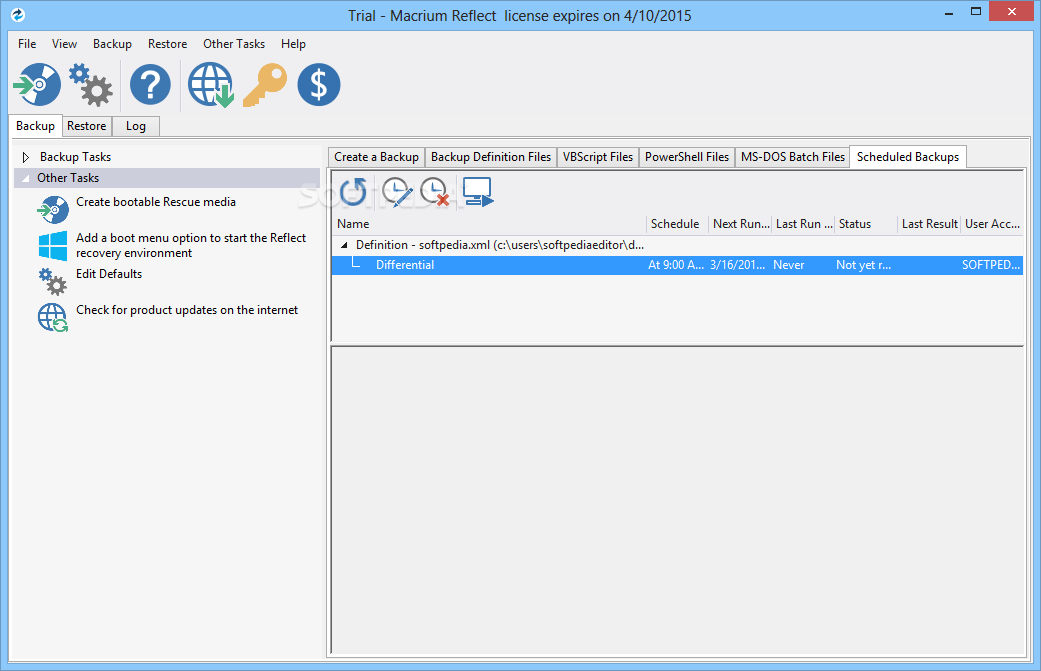
Task: Switch to the Backup main tab
Action: click(35, 125)
